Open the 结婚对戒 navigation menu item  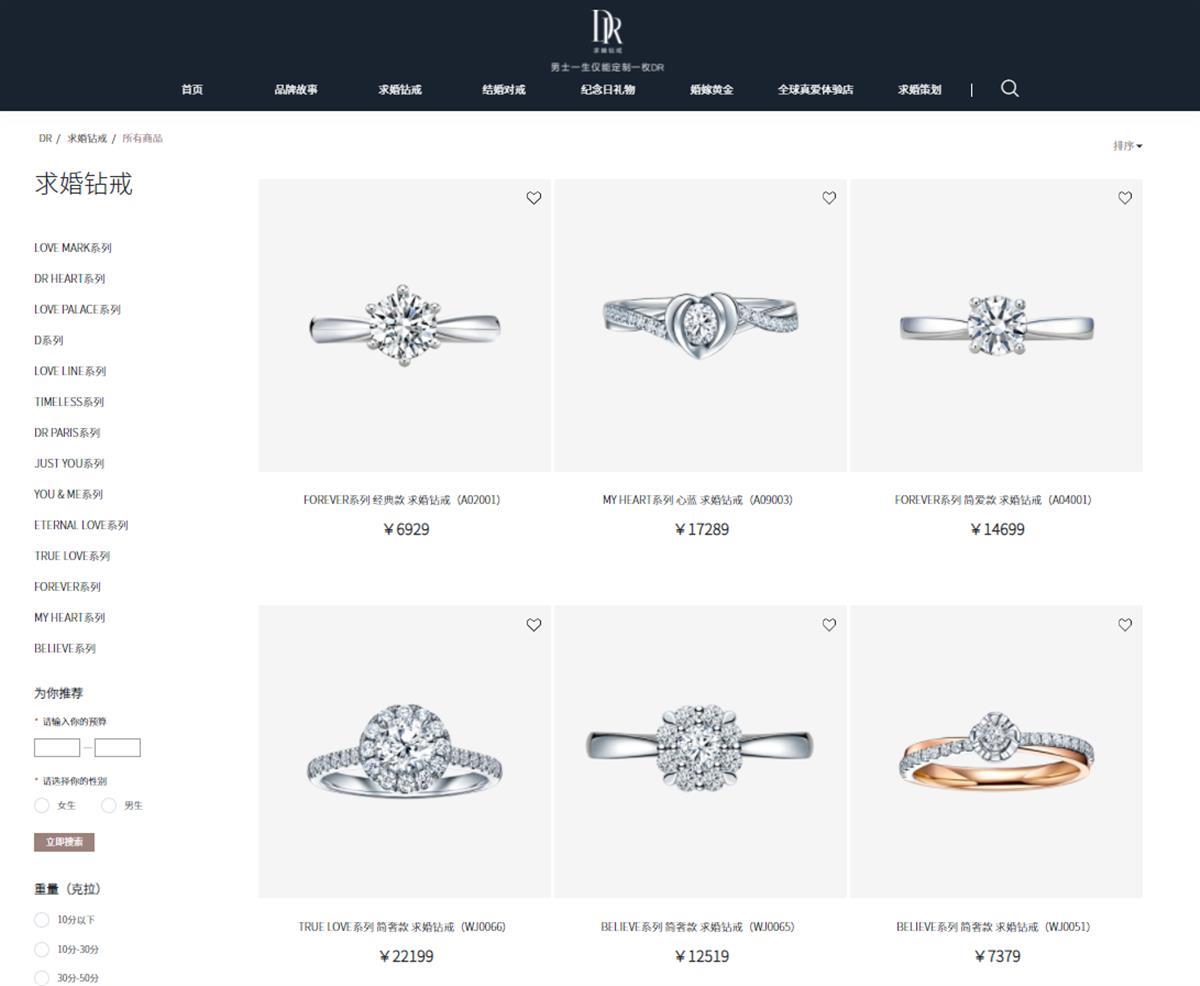[503, 89]
